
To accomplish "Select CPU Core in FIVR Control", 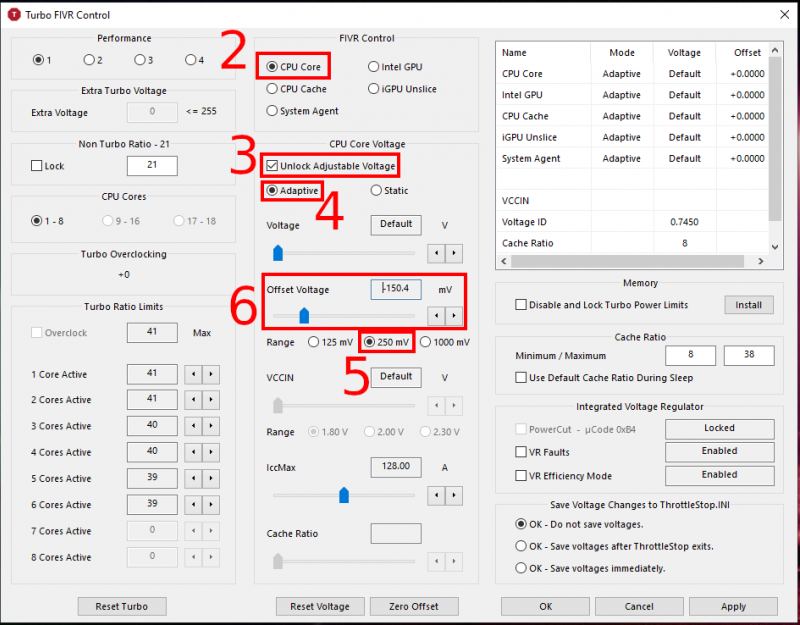I will coord(293,67).
